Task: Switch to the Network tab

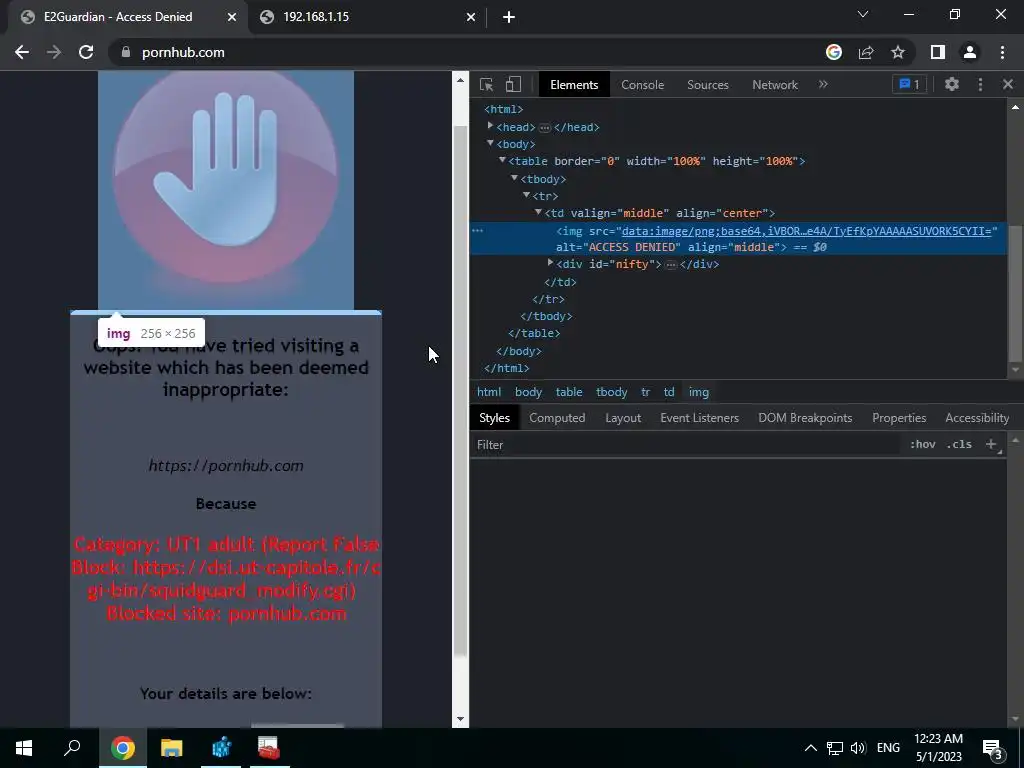Action: (775, 85)
